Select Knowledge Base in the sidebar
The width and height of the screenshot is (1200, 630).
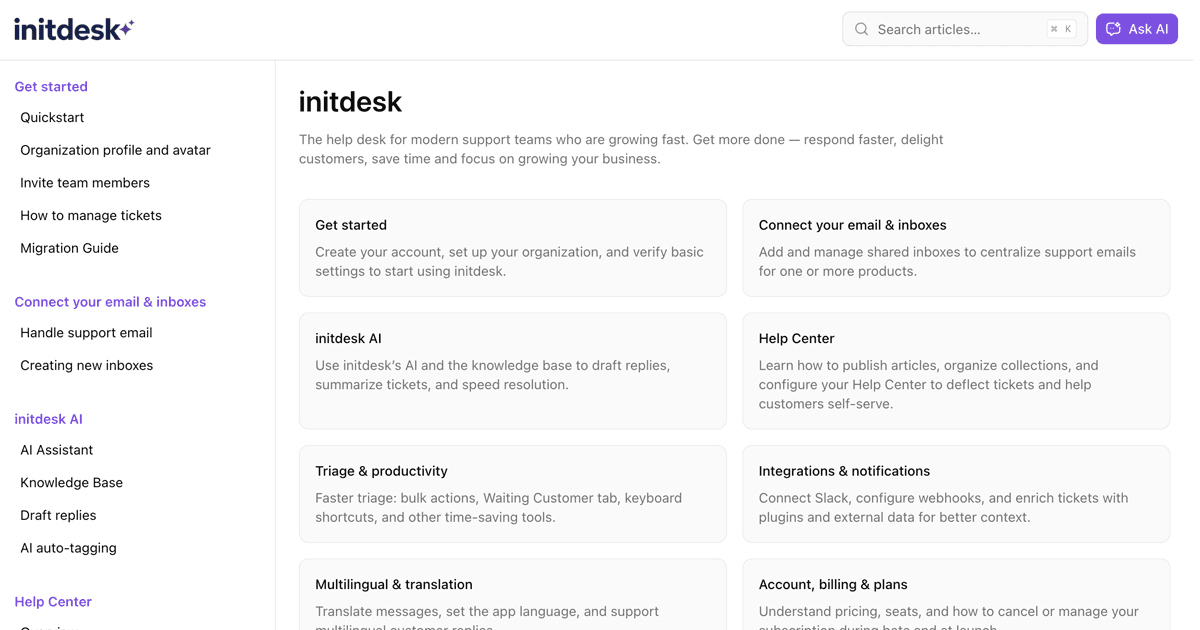pyautogui.click(x=71, y=482)
